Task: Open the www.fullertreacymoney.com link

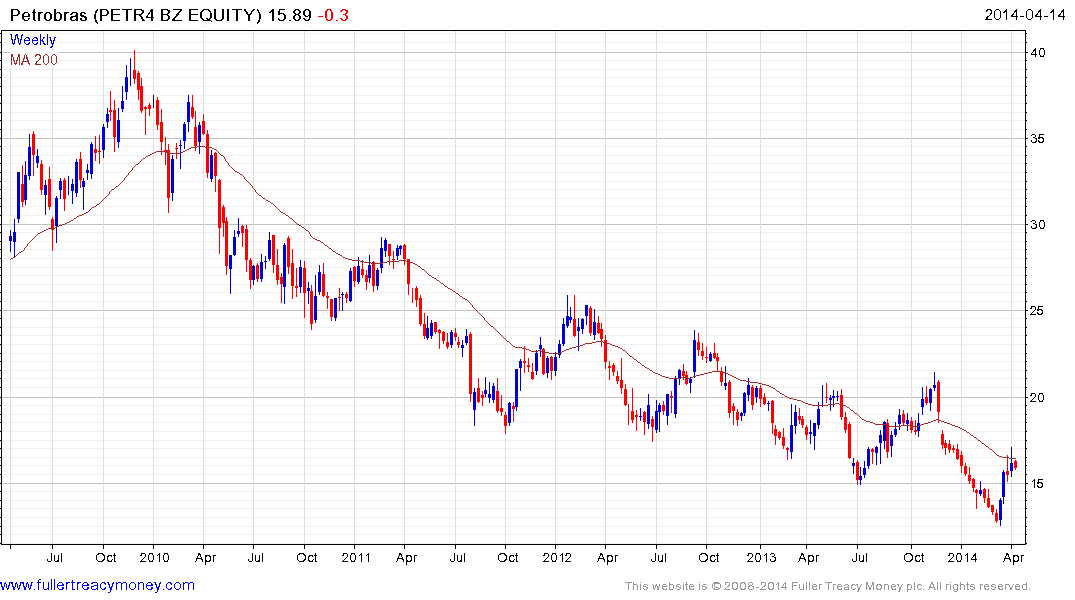Action: [x=97, y=586]
